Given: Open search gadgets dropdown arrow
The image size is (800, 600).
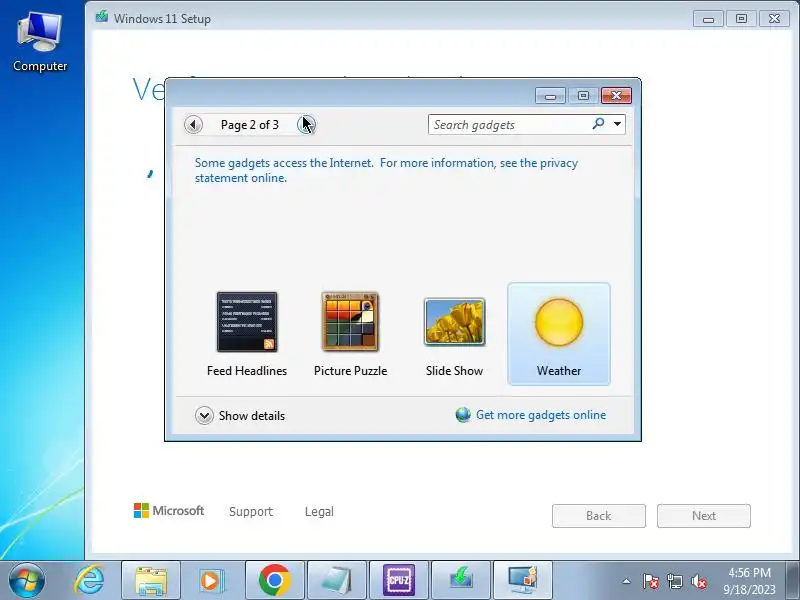Looking at the screenshot, I should (x=617, y=124).
